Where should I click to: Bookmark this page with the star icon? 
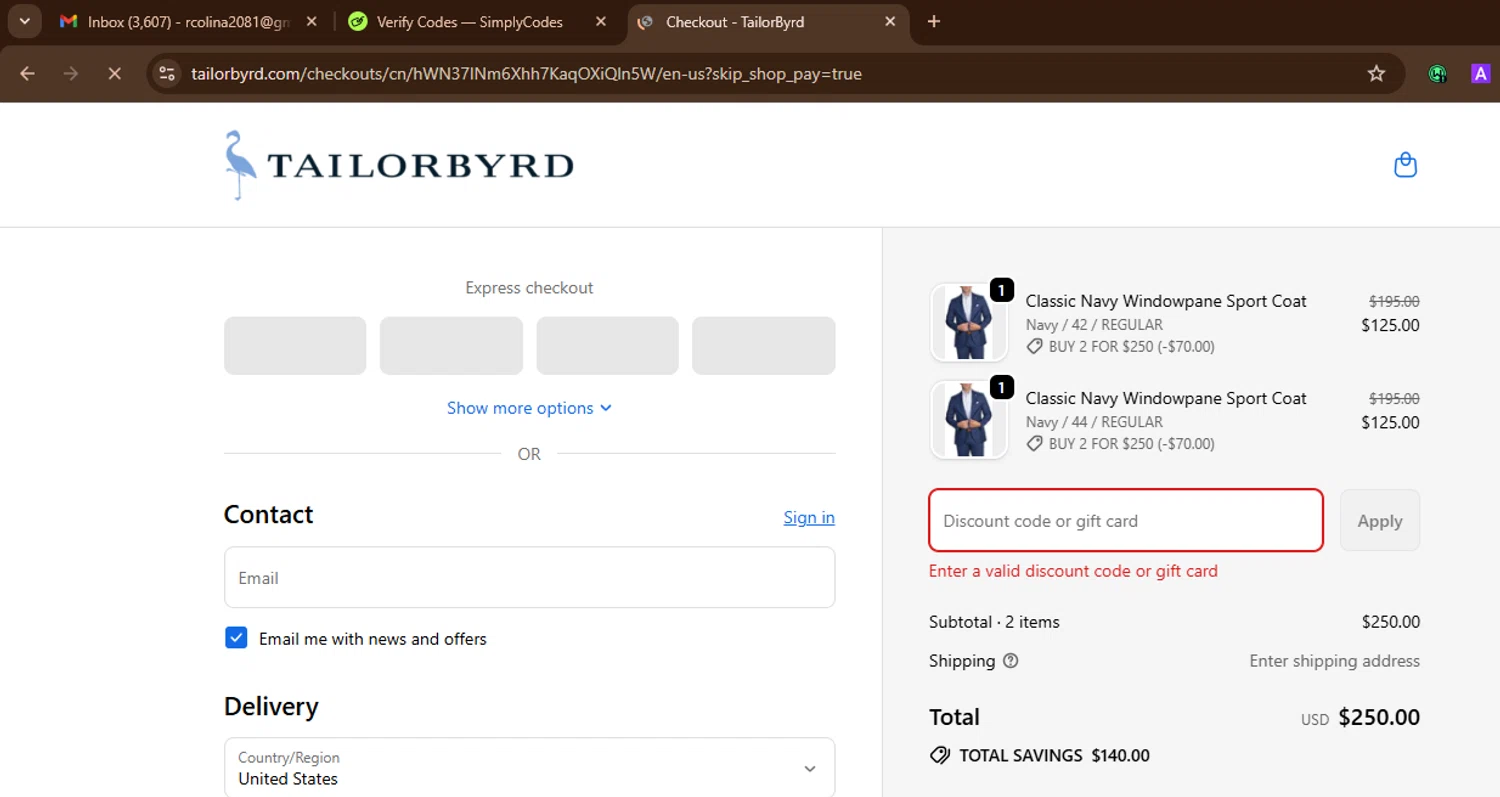[1376, 73]
